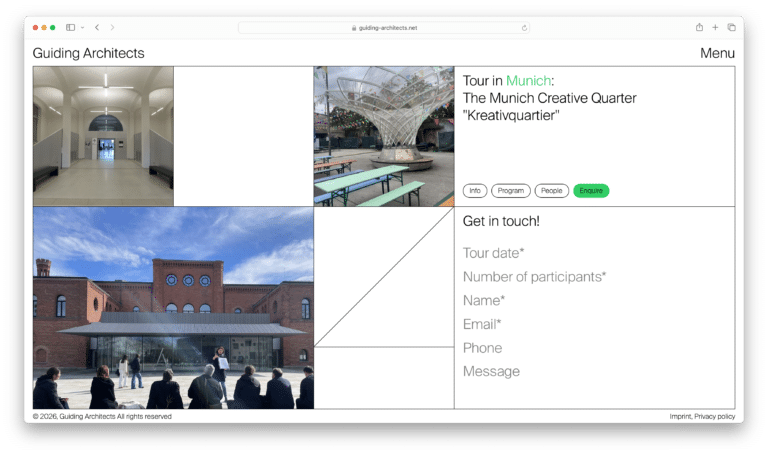The height and width of the screenshot is (455, 768).
Task: Open the Privacy policy footer link
Action: [714, 416]
